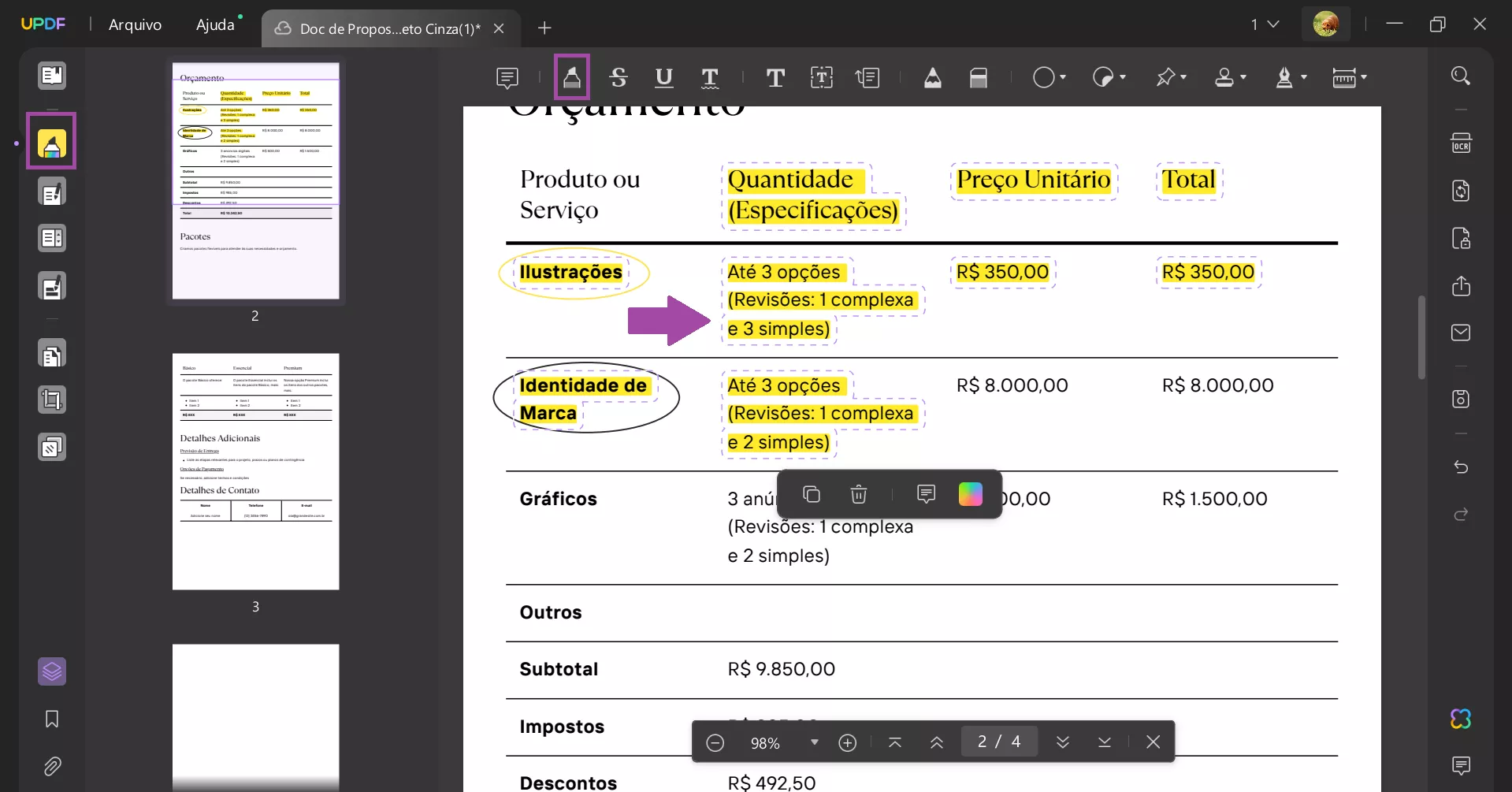
Task: Select the Text Callout tool
Action: 867,77
